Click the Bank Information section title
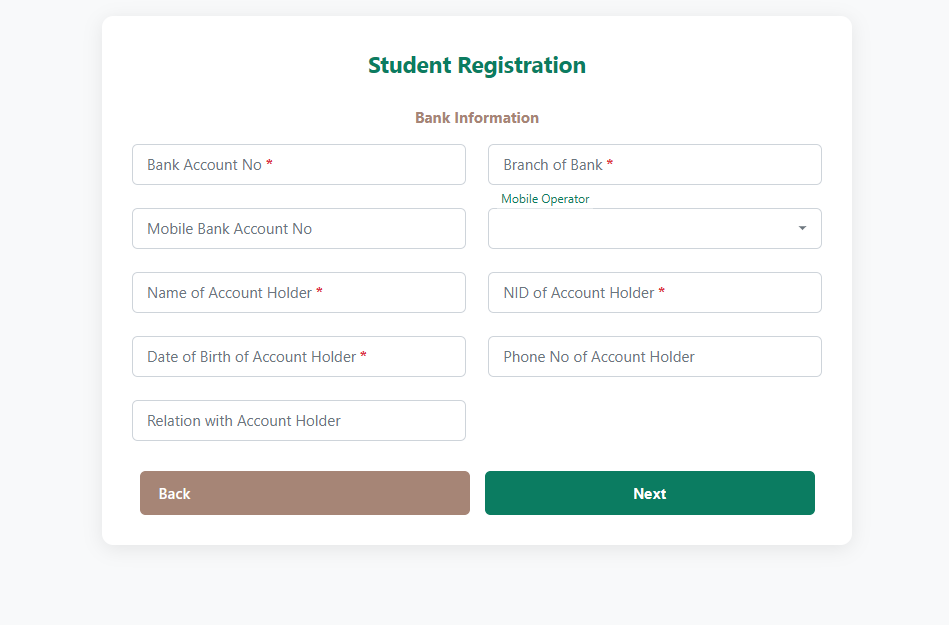 click(476, 118)
